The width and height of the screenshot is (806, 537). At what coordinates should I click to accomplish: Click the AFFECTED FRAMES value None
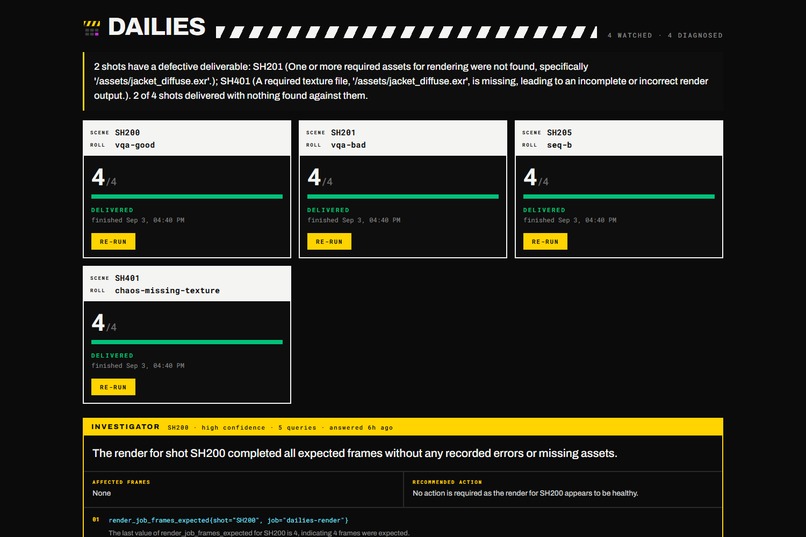101,493
